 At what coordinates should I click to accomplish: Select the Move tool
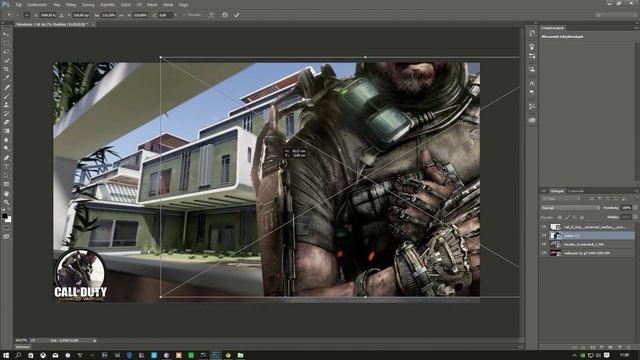(6, 34)
